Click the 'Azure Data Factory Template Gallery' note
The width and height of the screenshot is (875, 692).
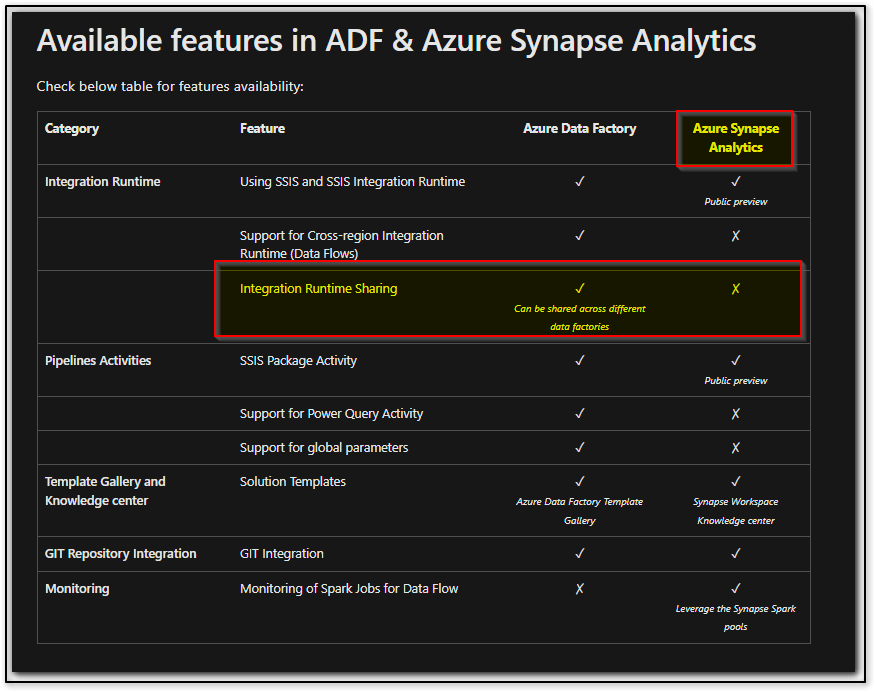[580, 511]
